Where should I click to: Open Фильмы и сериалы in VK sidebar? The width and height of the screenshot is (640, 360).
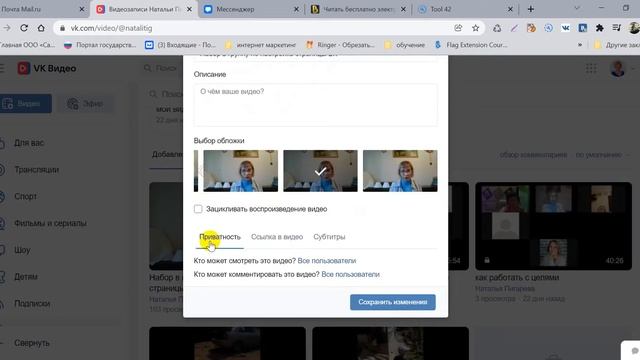point(50,223)
